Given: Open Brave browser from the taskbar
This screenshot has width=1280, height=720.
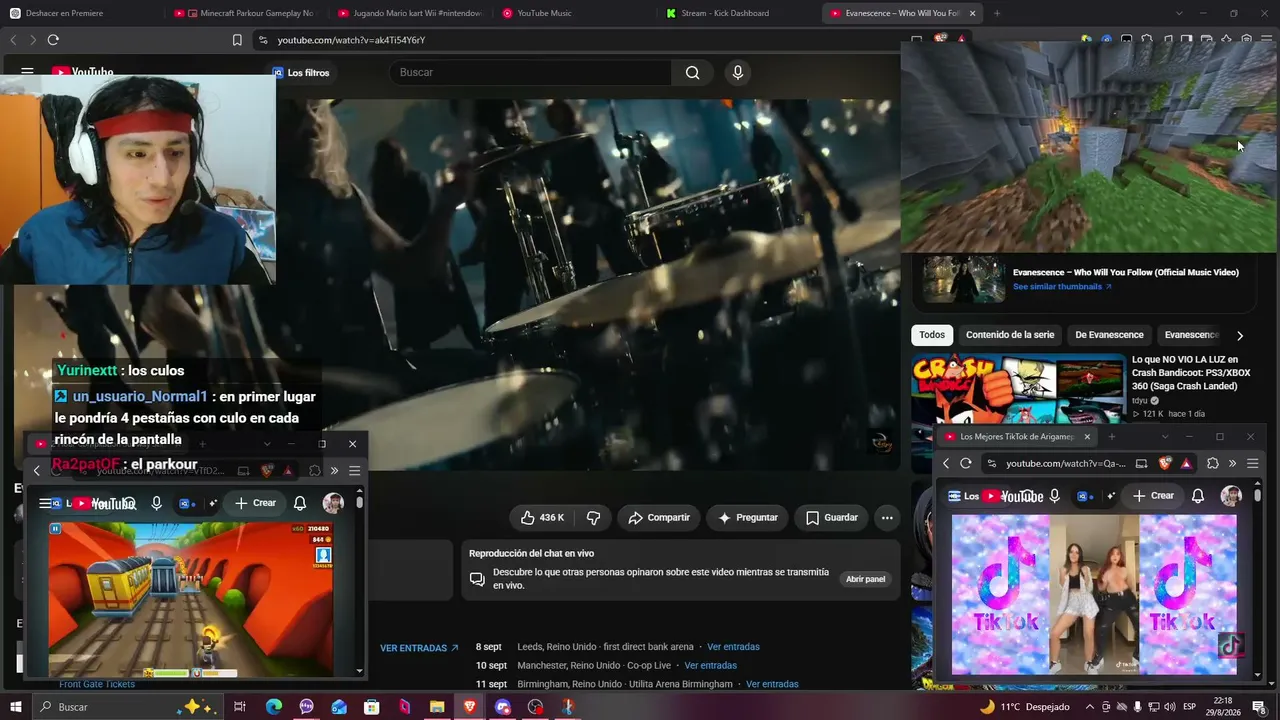Looking at the screenshot, I should (x=470, y=707).
